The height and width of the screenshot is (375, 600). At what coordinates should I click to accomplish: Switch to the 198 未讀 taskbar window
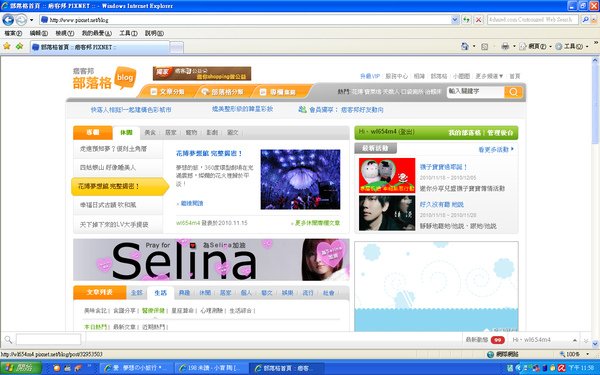point(210,368)
